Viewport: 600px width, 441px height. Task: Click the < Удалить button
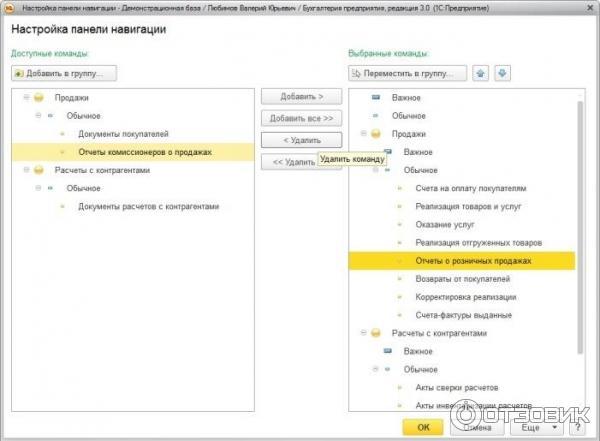coord(301,140)
